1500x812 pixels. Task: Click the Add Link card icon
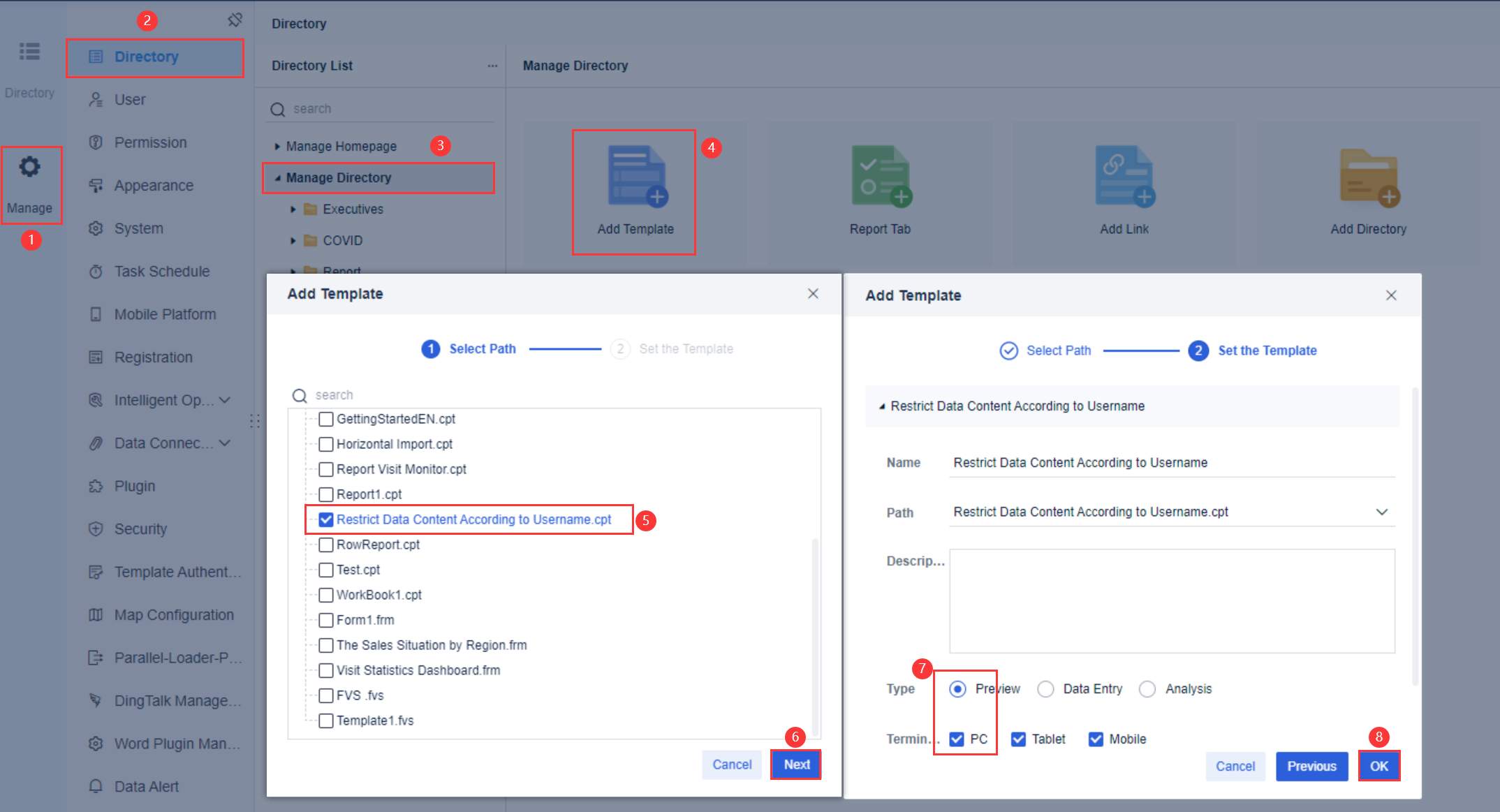pos(1125,177)
